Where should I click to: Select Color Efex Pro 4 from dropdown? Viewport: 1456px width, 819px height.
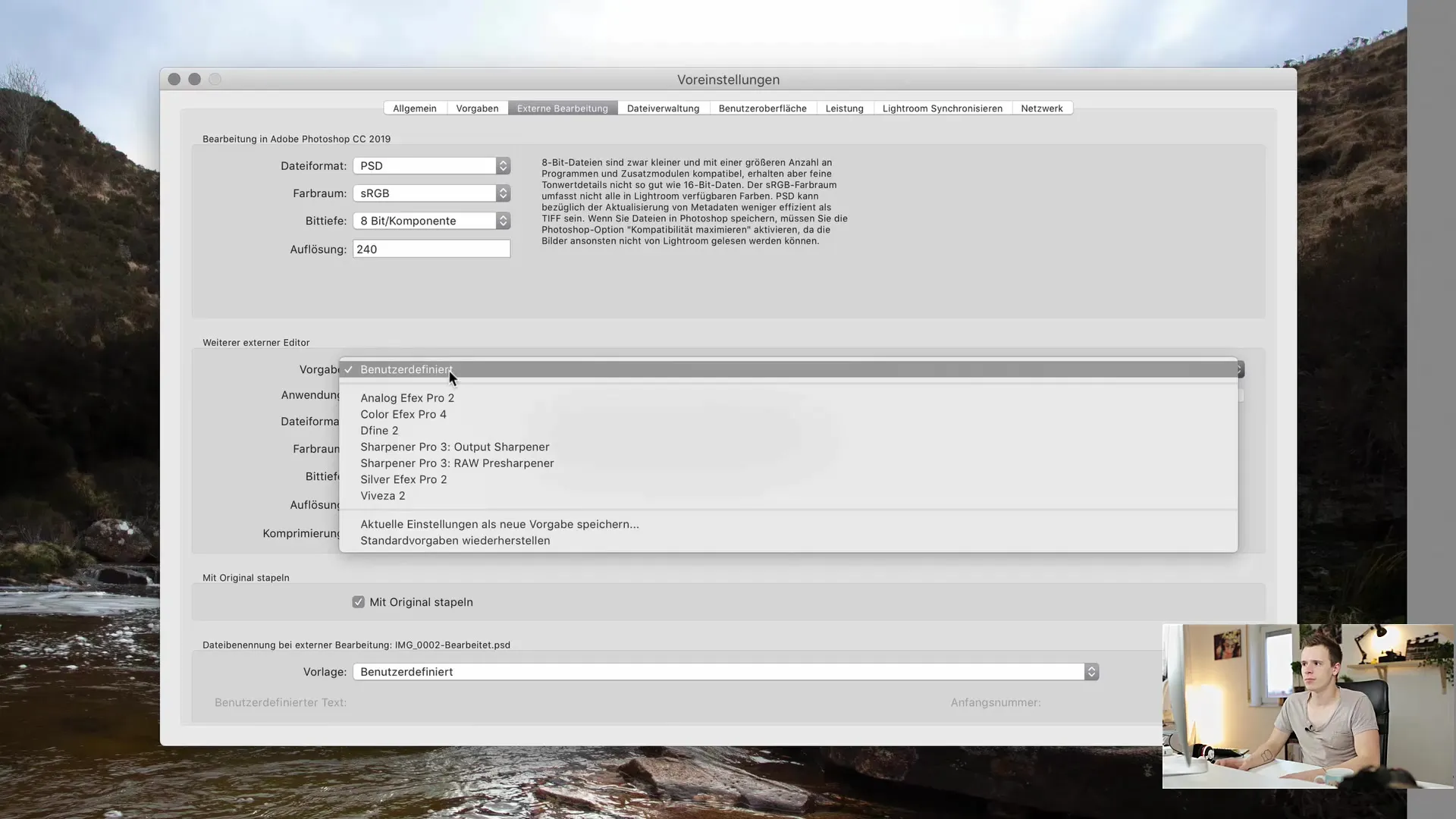click(x=403, y=413)
